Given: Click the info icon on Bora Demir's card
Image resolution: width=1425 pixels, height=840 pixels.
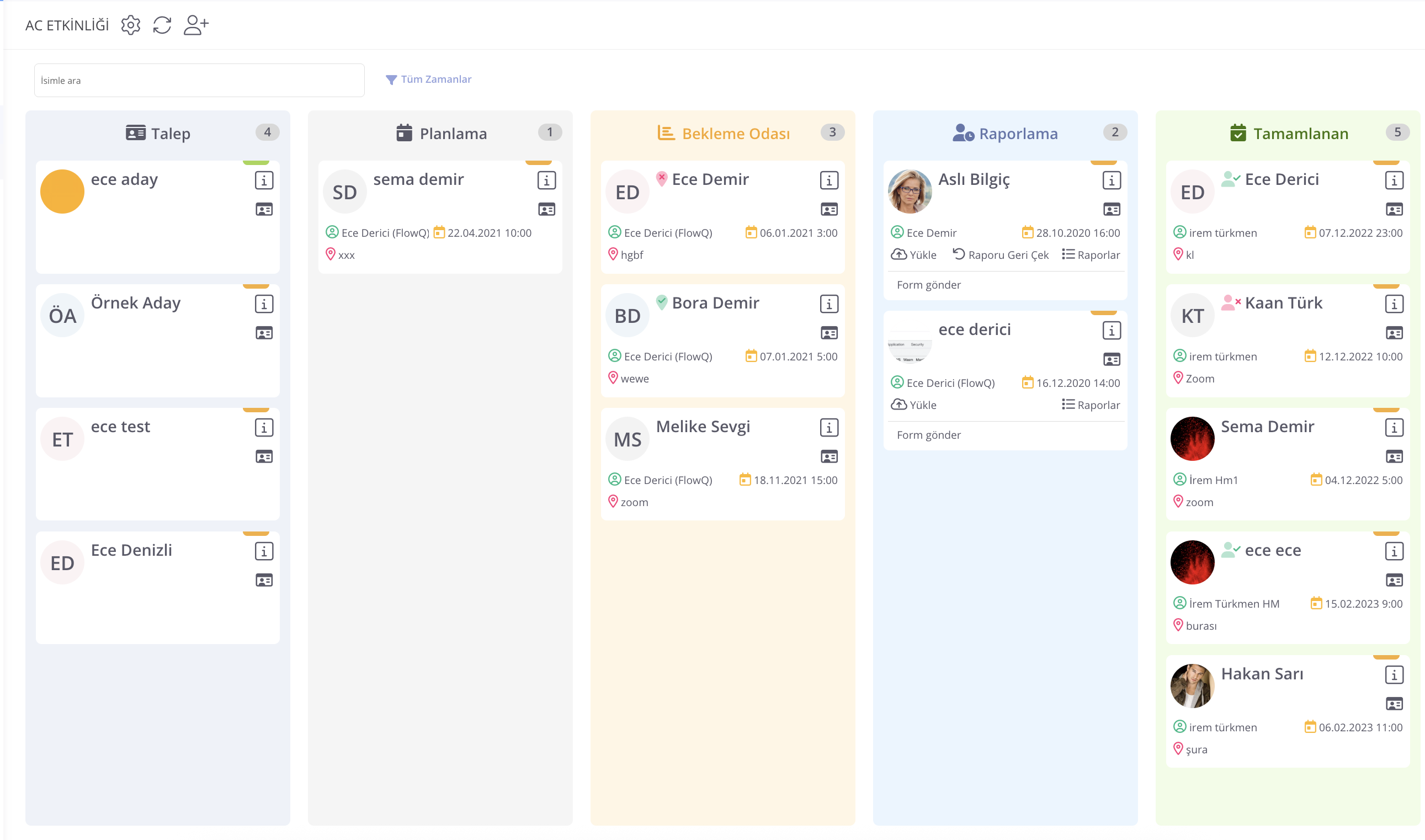Looking at the screenshot, I should point(828,305).
